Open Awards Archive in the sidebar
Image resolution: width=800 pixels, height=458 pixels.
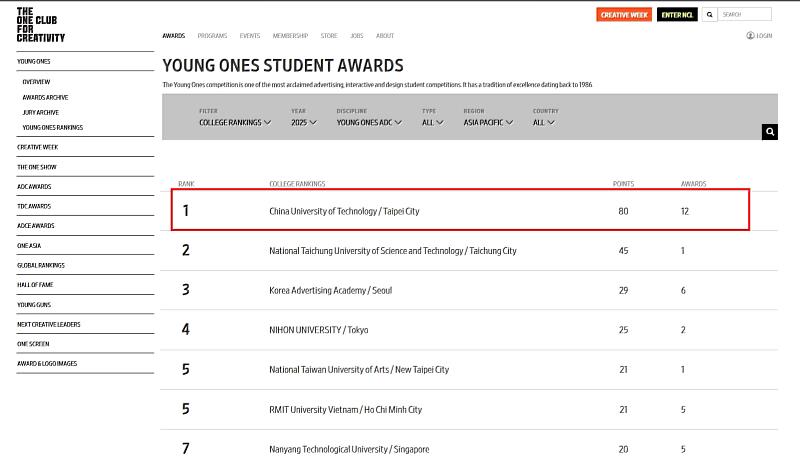45,97
